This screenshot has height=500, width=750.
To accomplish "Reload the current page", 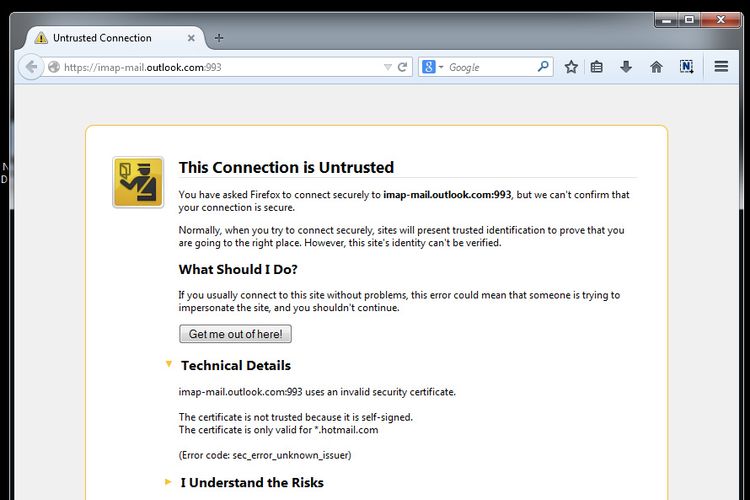I will pos(403,67).
